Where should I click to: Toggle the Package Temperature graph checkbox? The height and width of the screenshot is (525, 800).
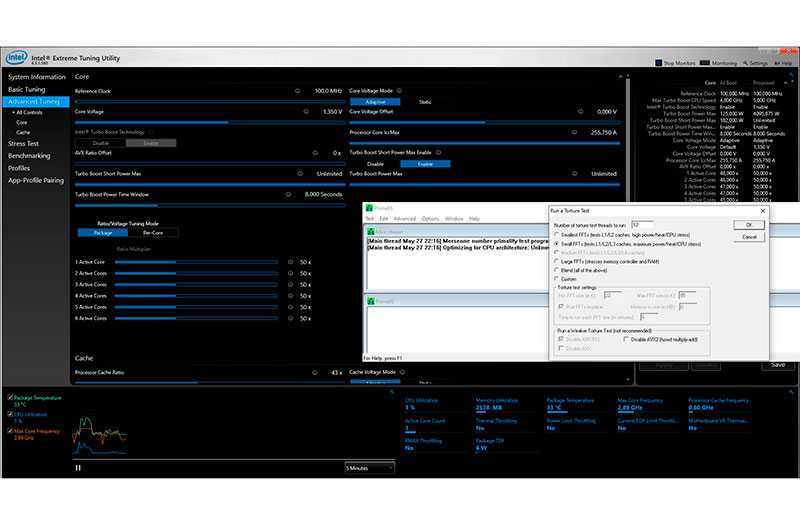10,397
